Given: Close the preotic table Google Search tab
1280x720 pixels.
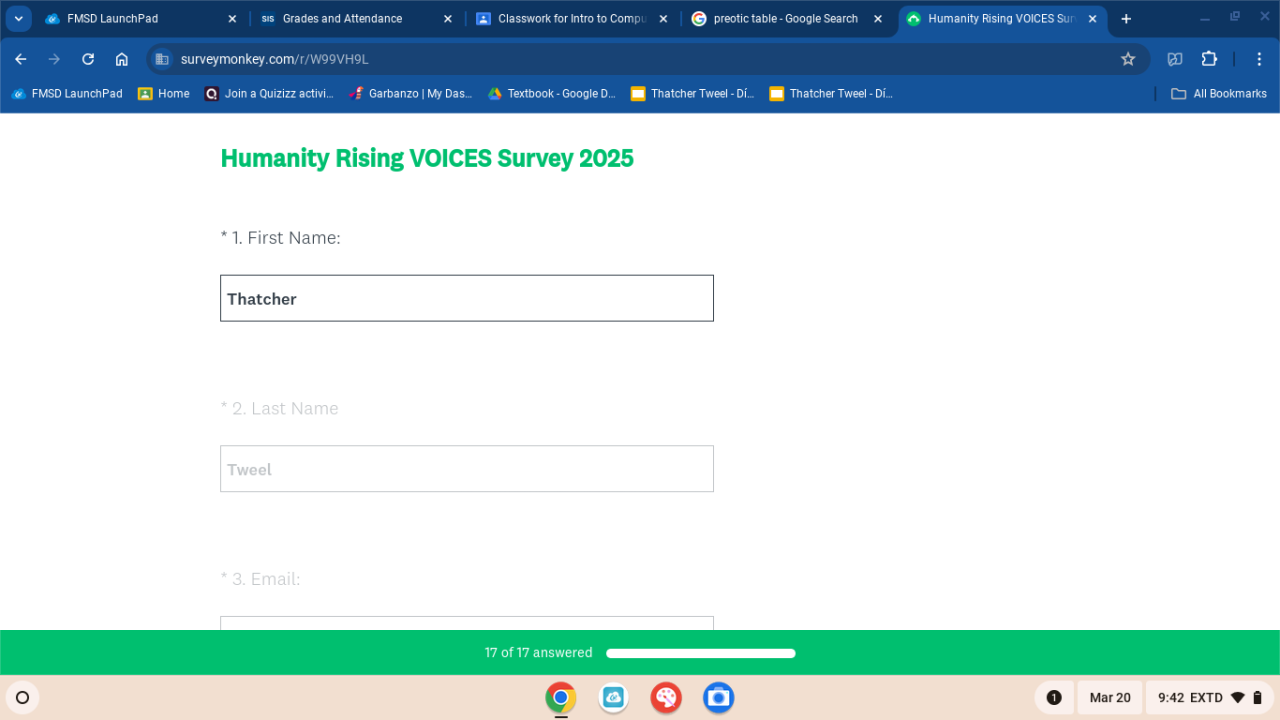Looking at the screenshot, I should pos(878,19).
